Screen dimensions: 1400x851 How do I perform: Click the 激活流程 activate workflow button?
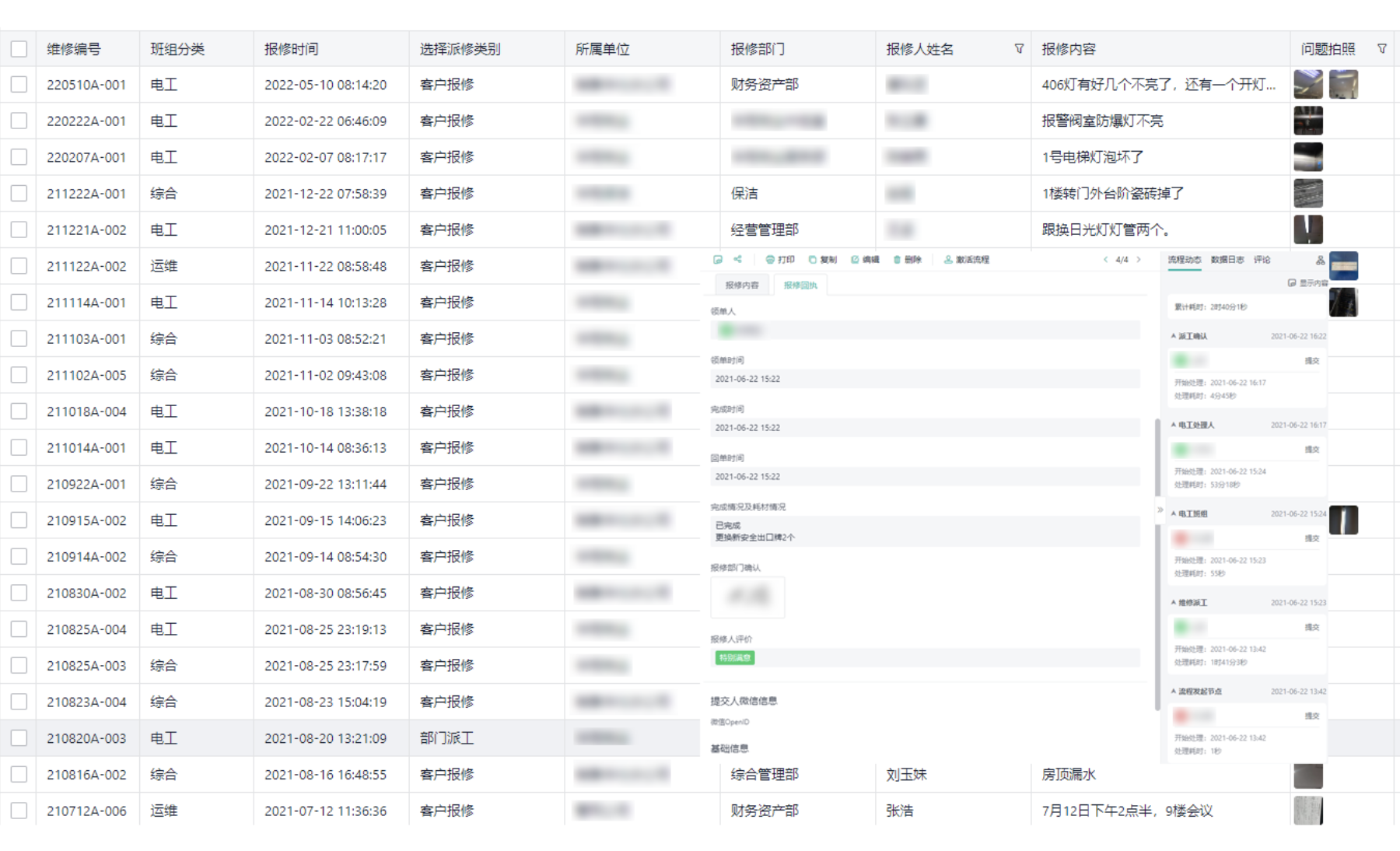[x=967, y=260]
